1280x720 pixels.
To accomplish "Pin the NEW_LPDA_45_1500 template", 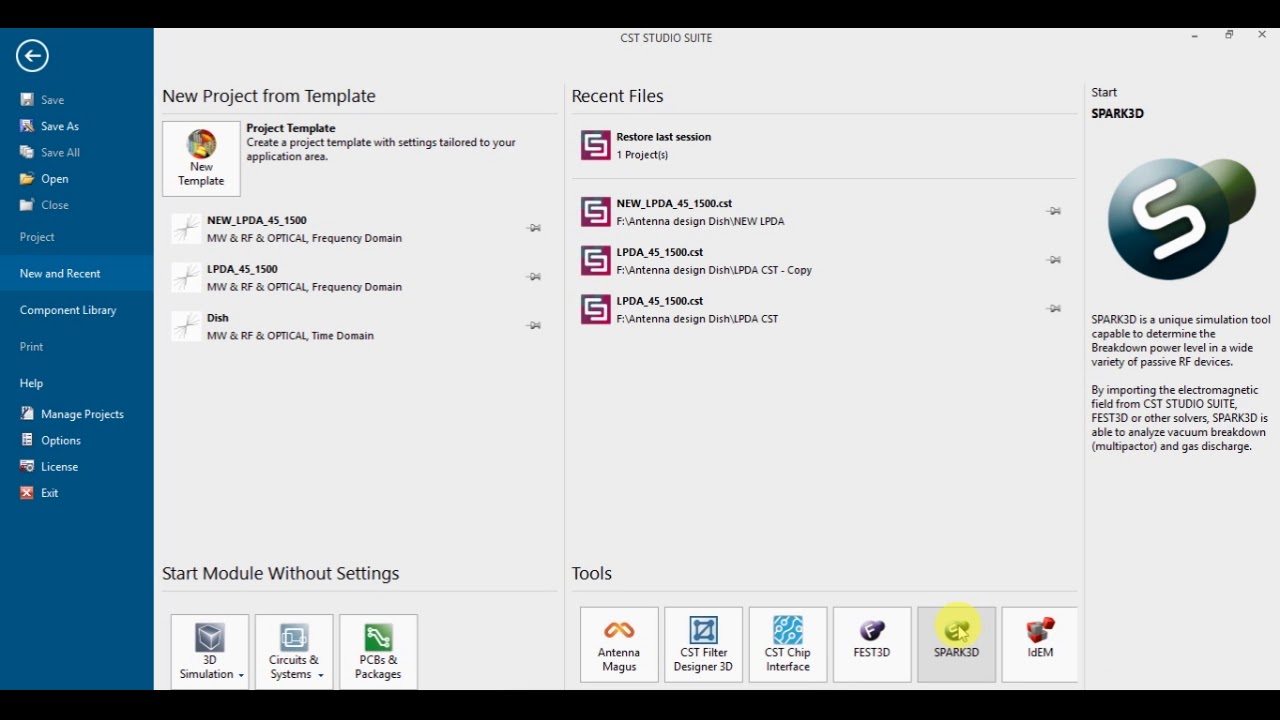I will [534, 228].
